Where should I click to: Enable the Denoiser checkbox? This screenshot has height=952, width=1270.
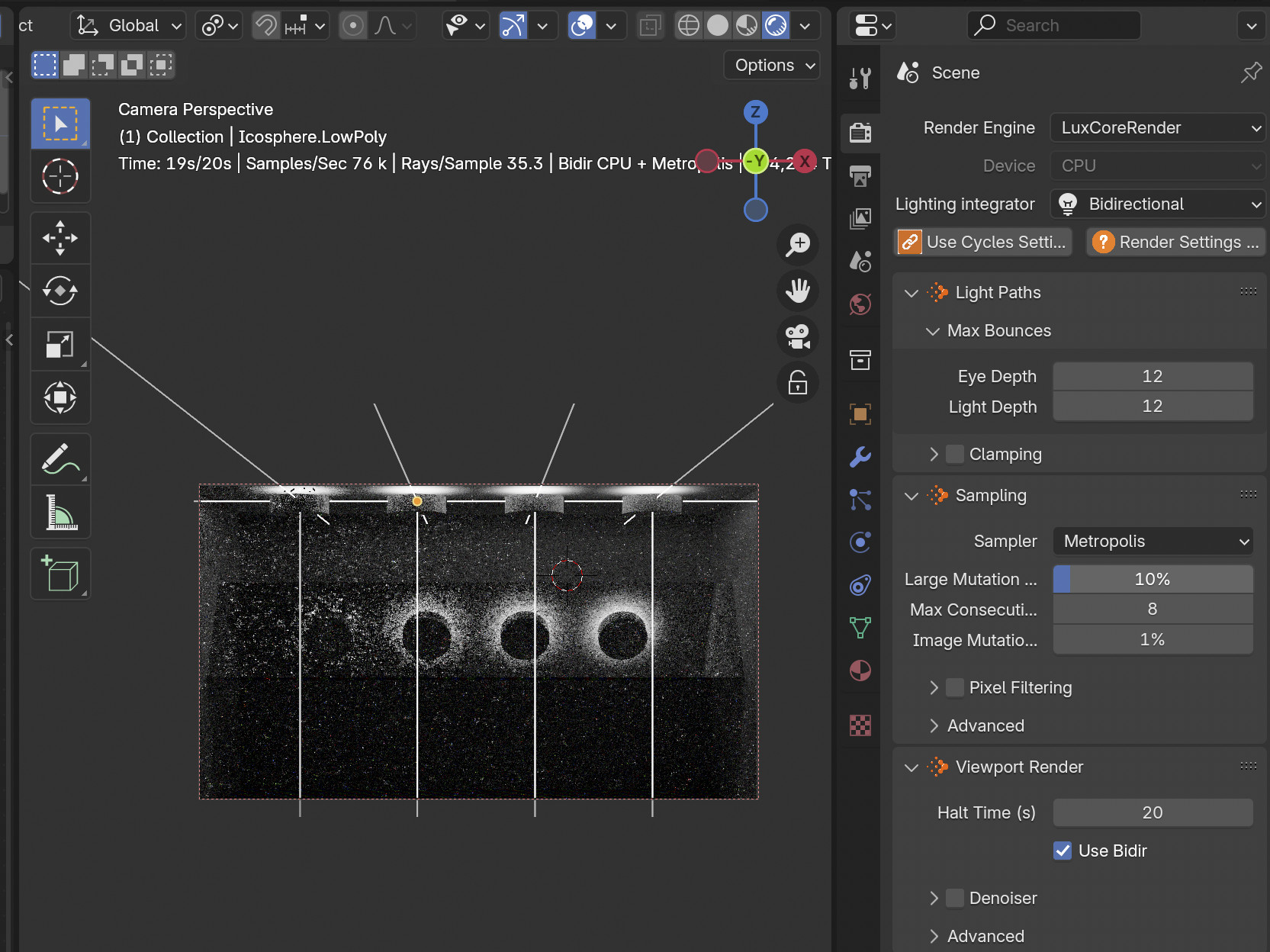pyautogui.click(x=955, y=898)
